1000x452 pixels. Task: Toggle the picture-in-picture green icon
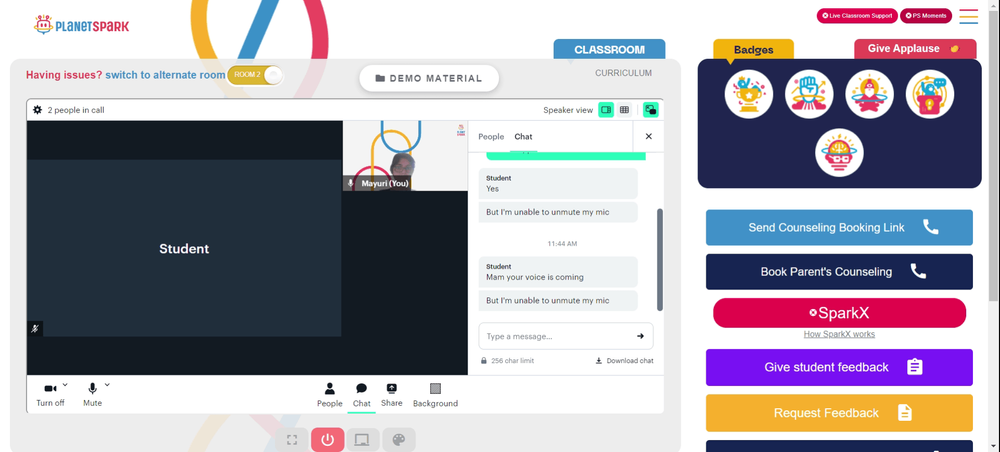tap(651, 110)
